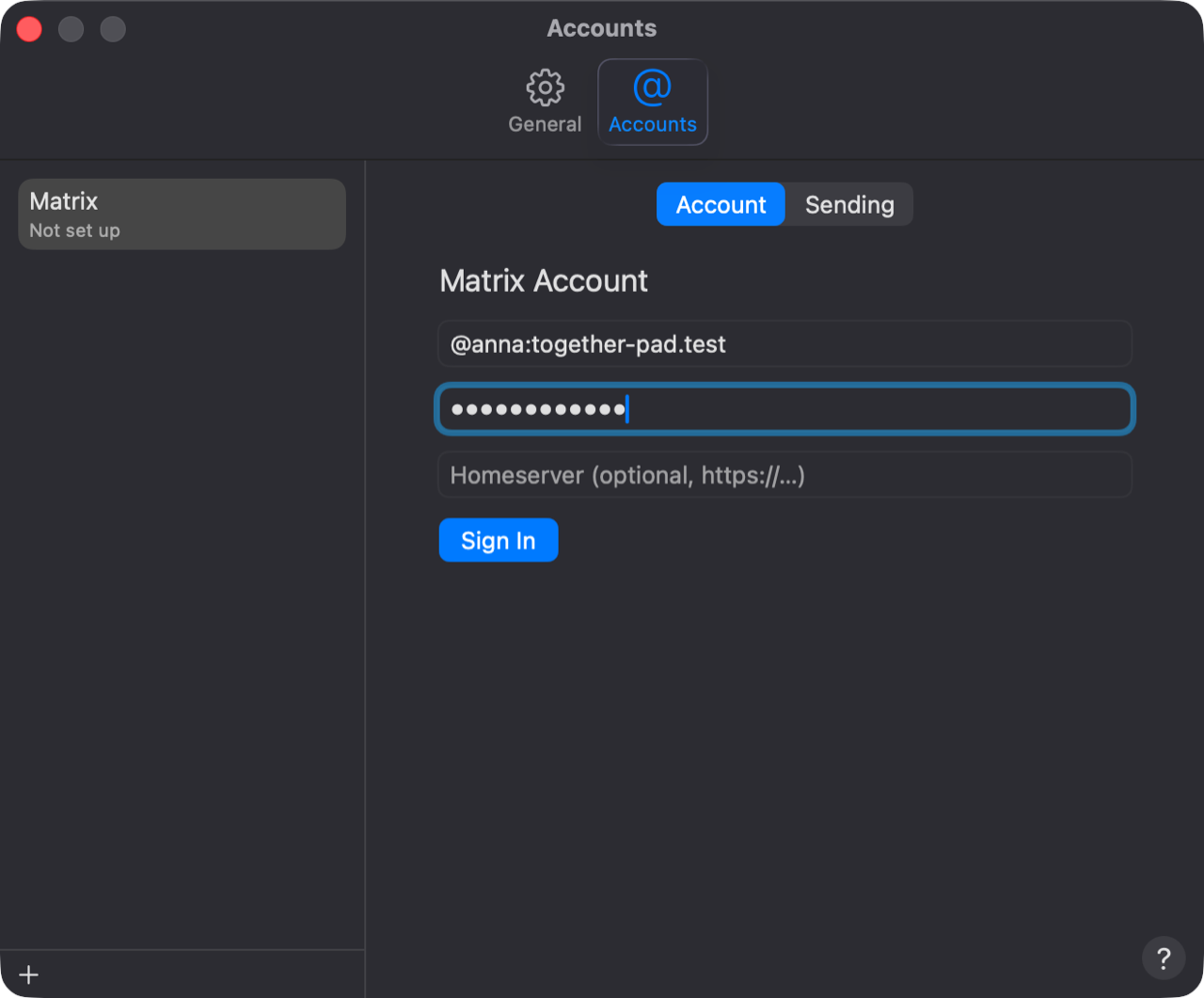Switch to the Sending tab

[x=849, y=204]
